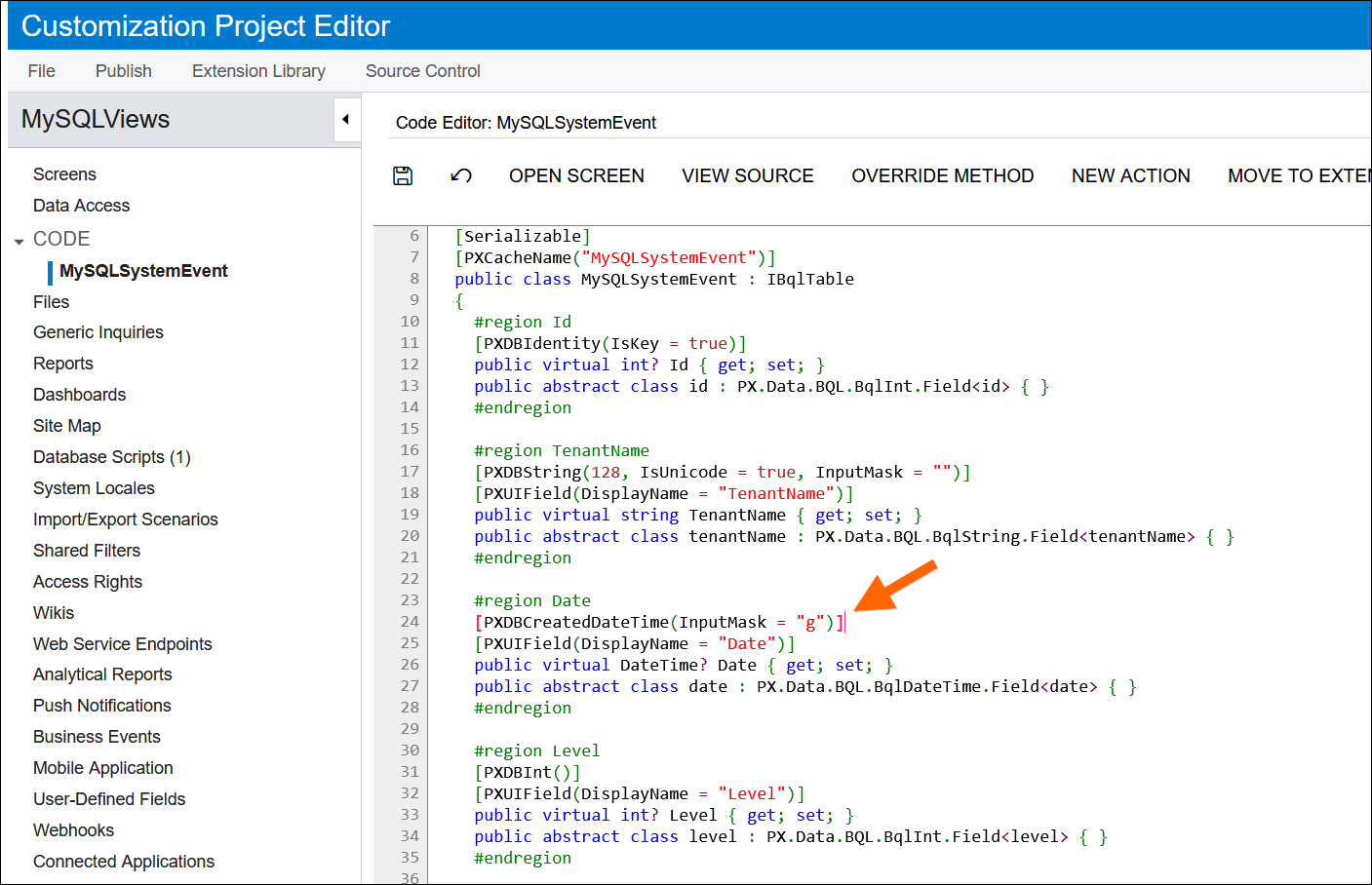Click the NEW ACTION button
This screenshot has width=1372, height=885.
(x=1130, y=175)
